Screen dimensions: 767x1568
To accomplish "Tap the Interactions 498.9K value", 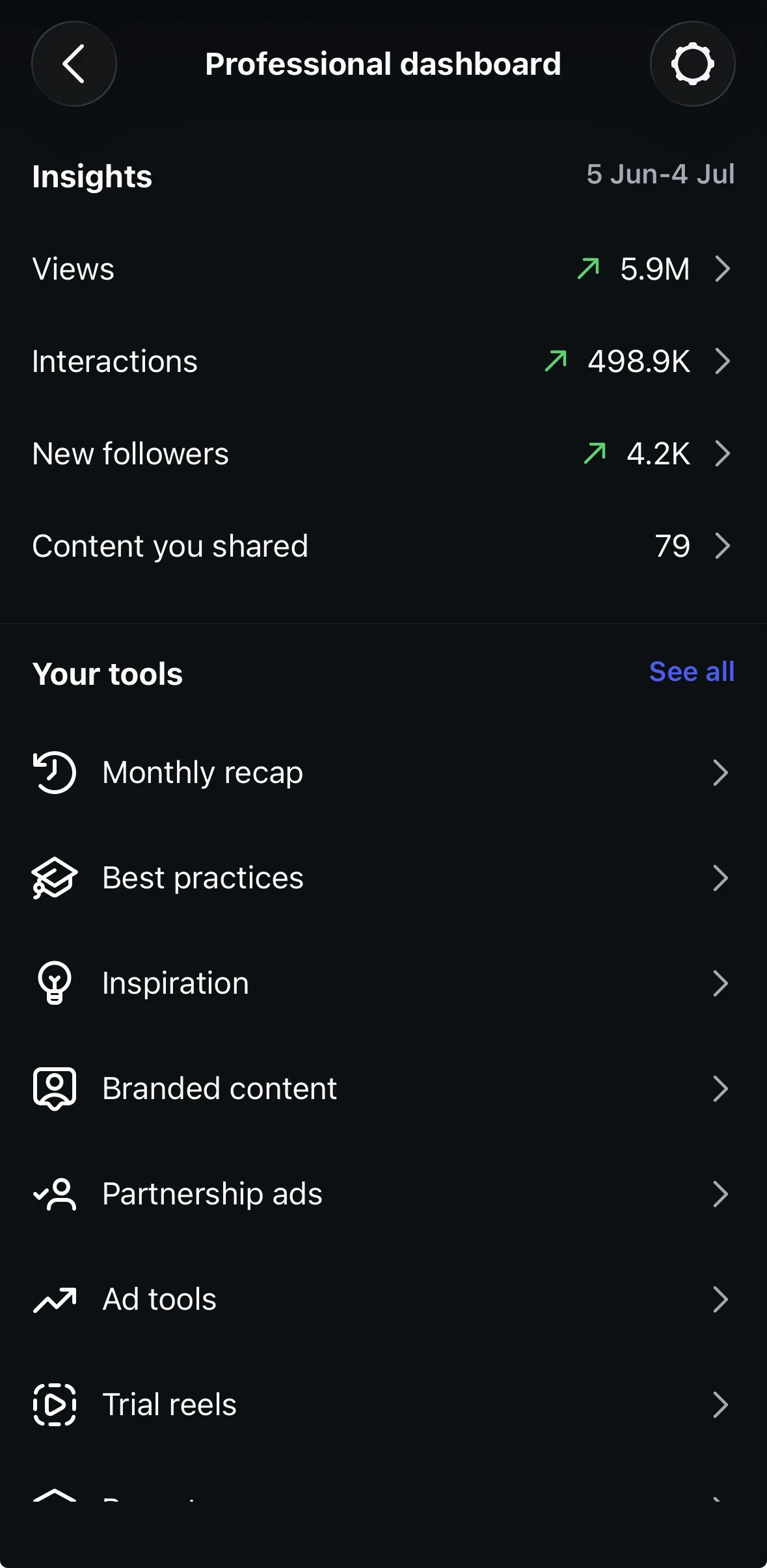I will click(x=639, y=361).
